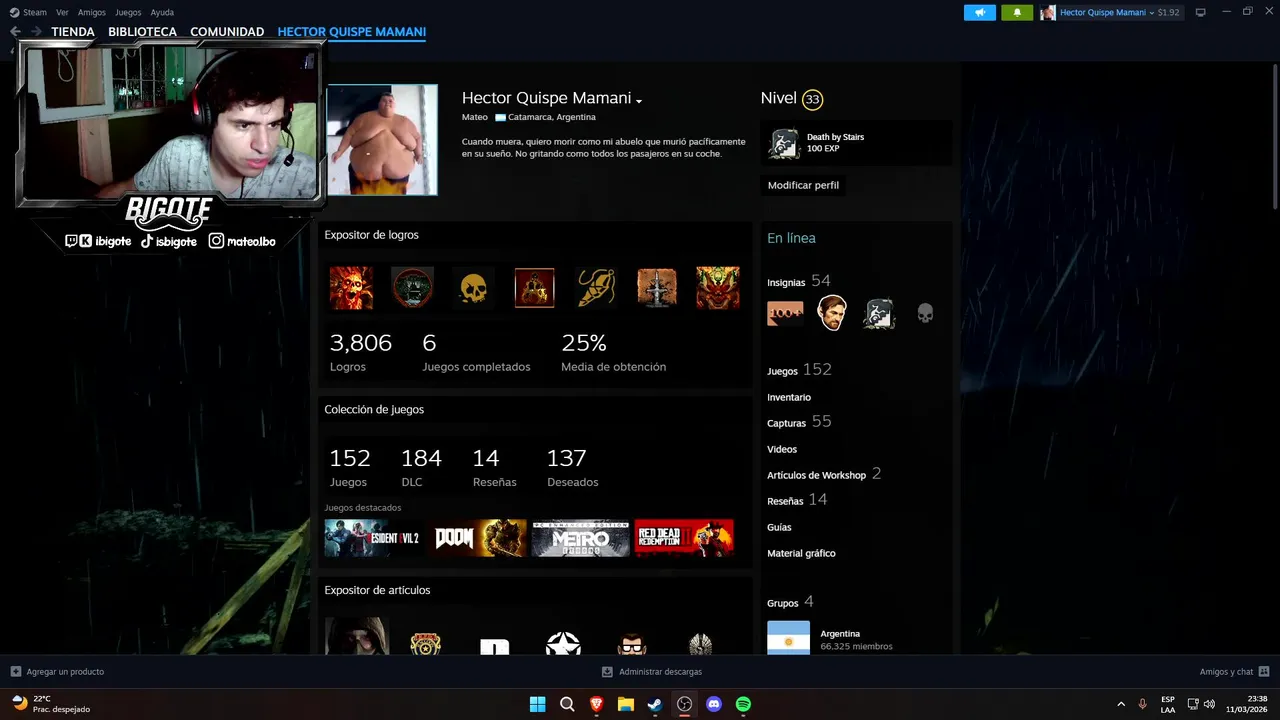Open the Argentina group link
The image size is (1280, 720).
click(840, 633)
